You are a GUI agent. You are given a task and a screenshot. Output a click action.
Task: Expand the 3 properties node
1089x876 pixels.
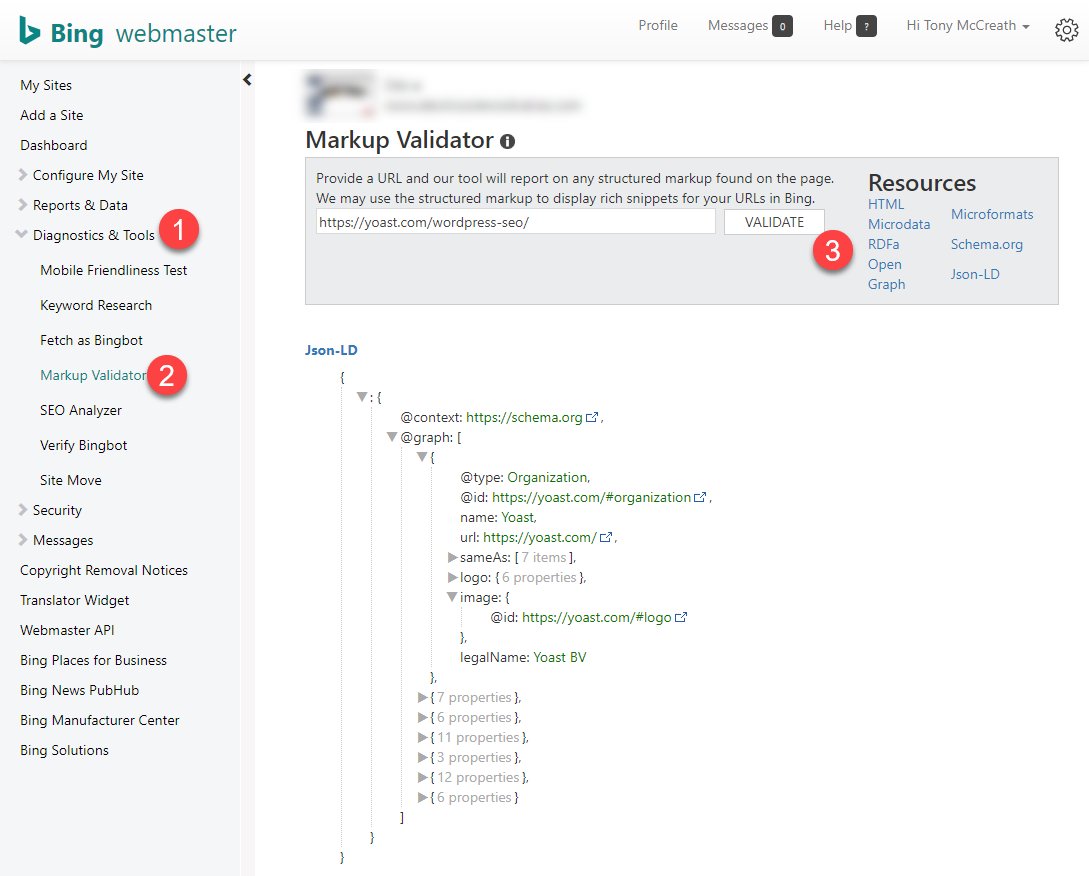pos(422,757)
